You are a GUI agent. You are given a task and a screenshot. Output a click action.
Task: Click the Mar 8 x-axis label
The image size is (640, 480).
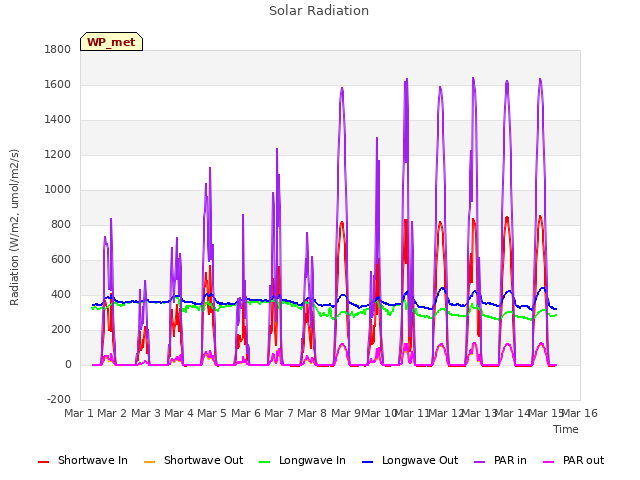pos(312,413)
